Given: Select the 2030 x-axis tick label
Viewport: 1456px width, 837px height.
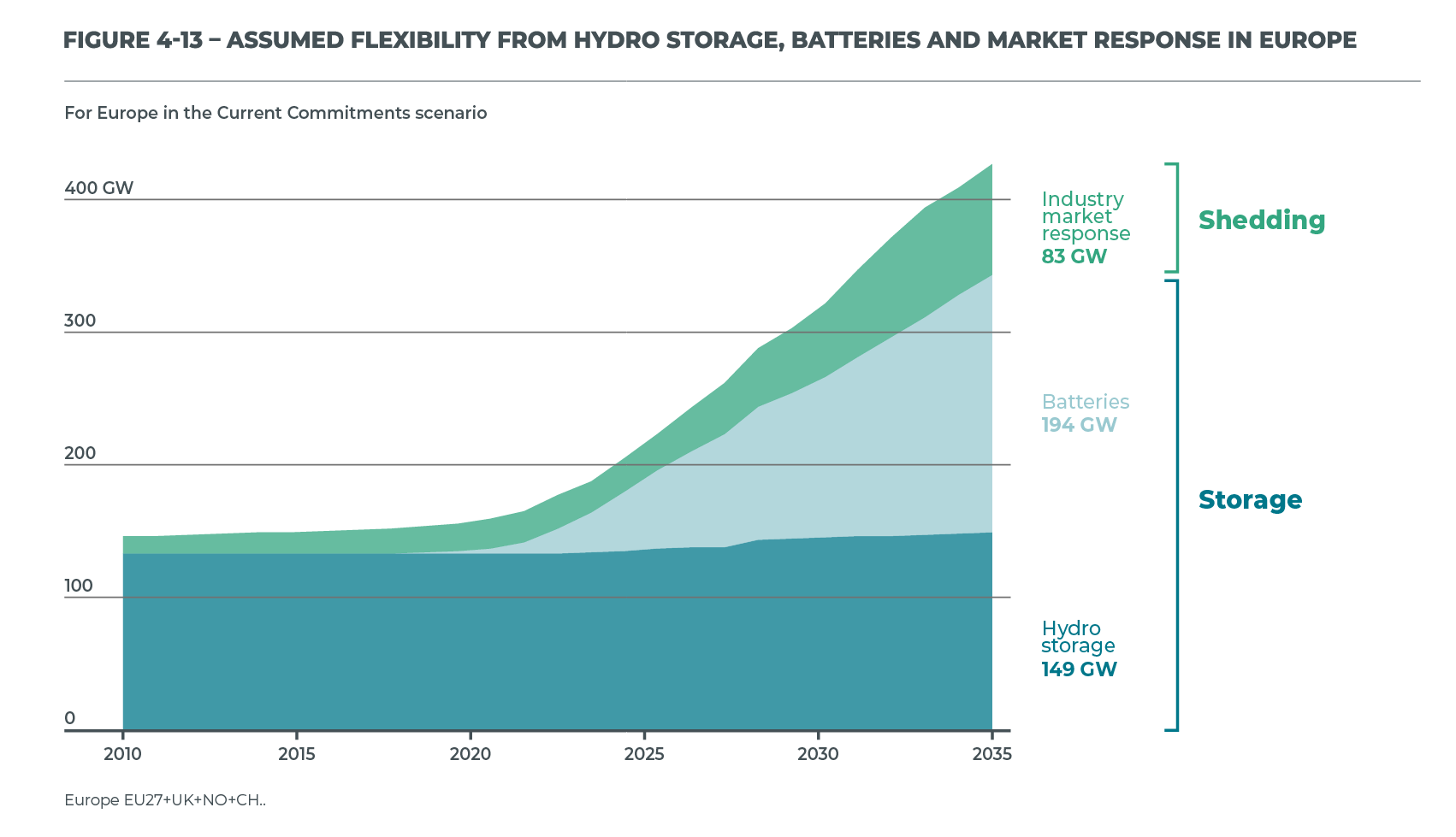Looking at the screenshot, I should pos(818,754).
